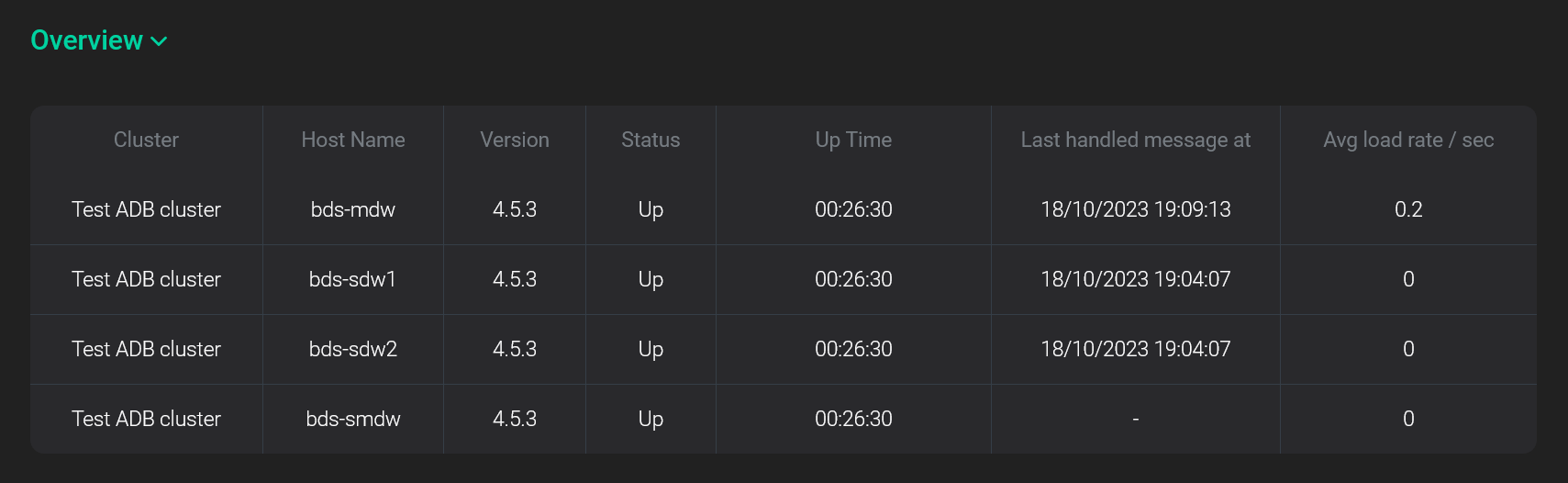Select the bds-smdw host cell
Screen dimensions: 1568x483
(353, 419)
